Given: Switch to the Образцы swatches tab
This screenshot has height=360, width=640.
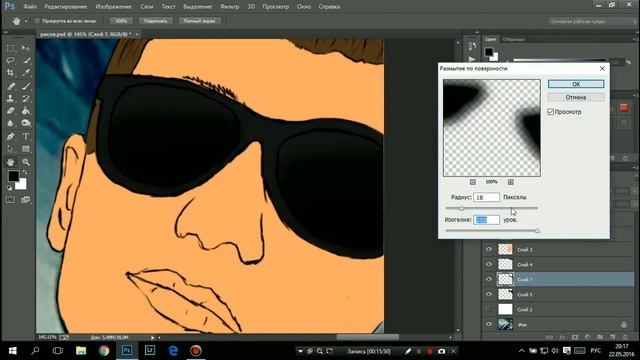Looking at the screenshot, I should 513,40.
